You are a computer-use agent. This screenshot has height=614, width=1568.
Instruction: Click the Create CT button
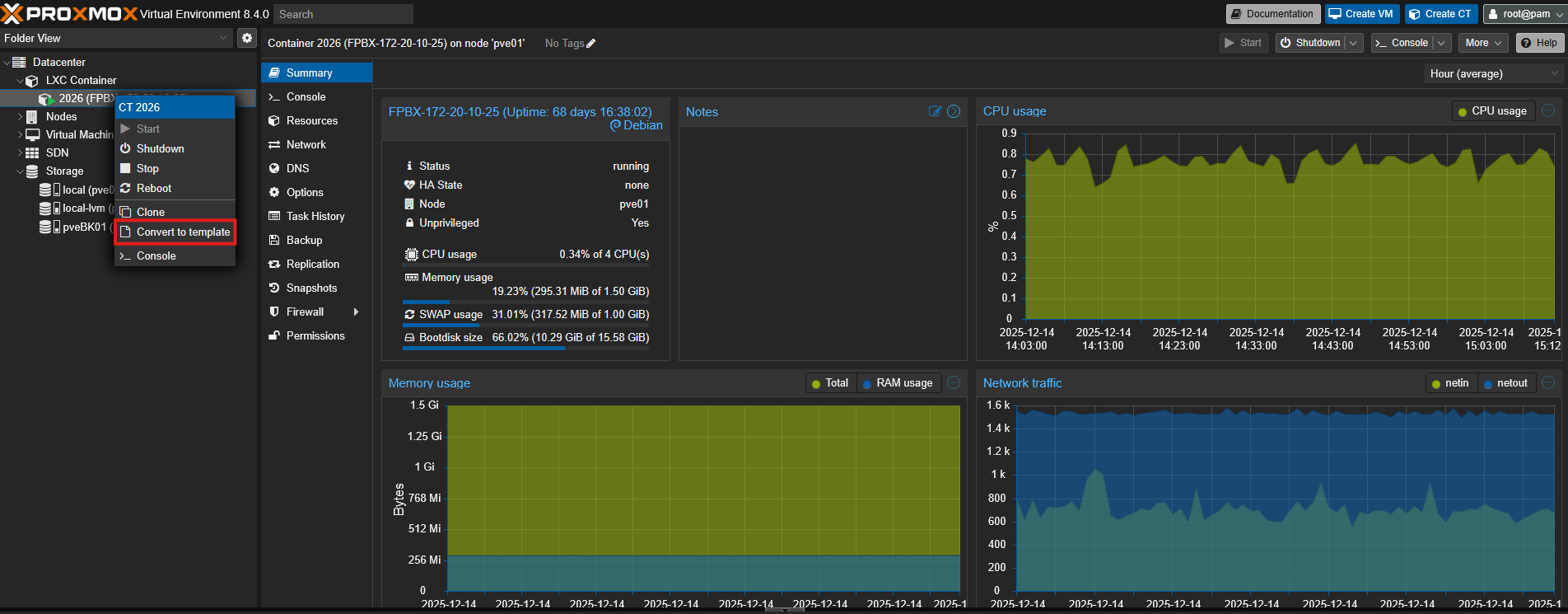pos(1440,14)
